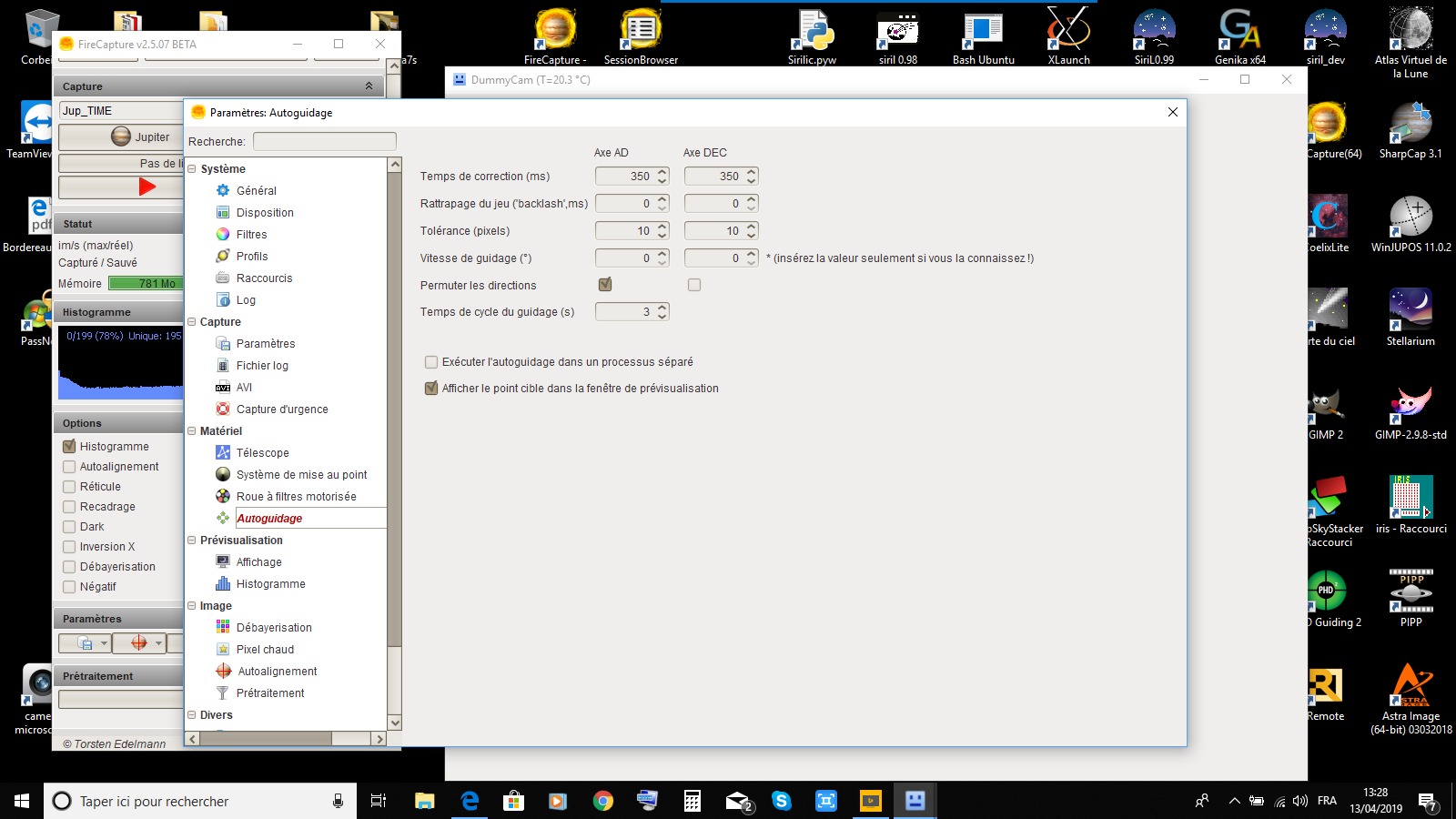The height and width of the screenshot is (819, 1456).
Task: Open the Statut panel header
Action: coord(118,224)
